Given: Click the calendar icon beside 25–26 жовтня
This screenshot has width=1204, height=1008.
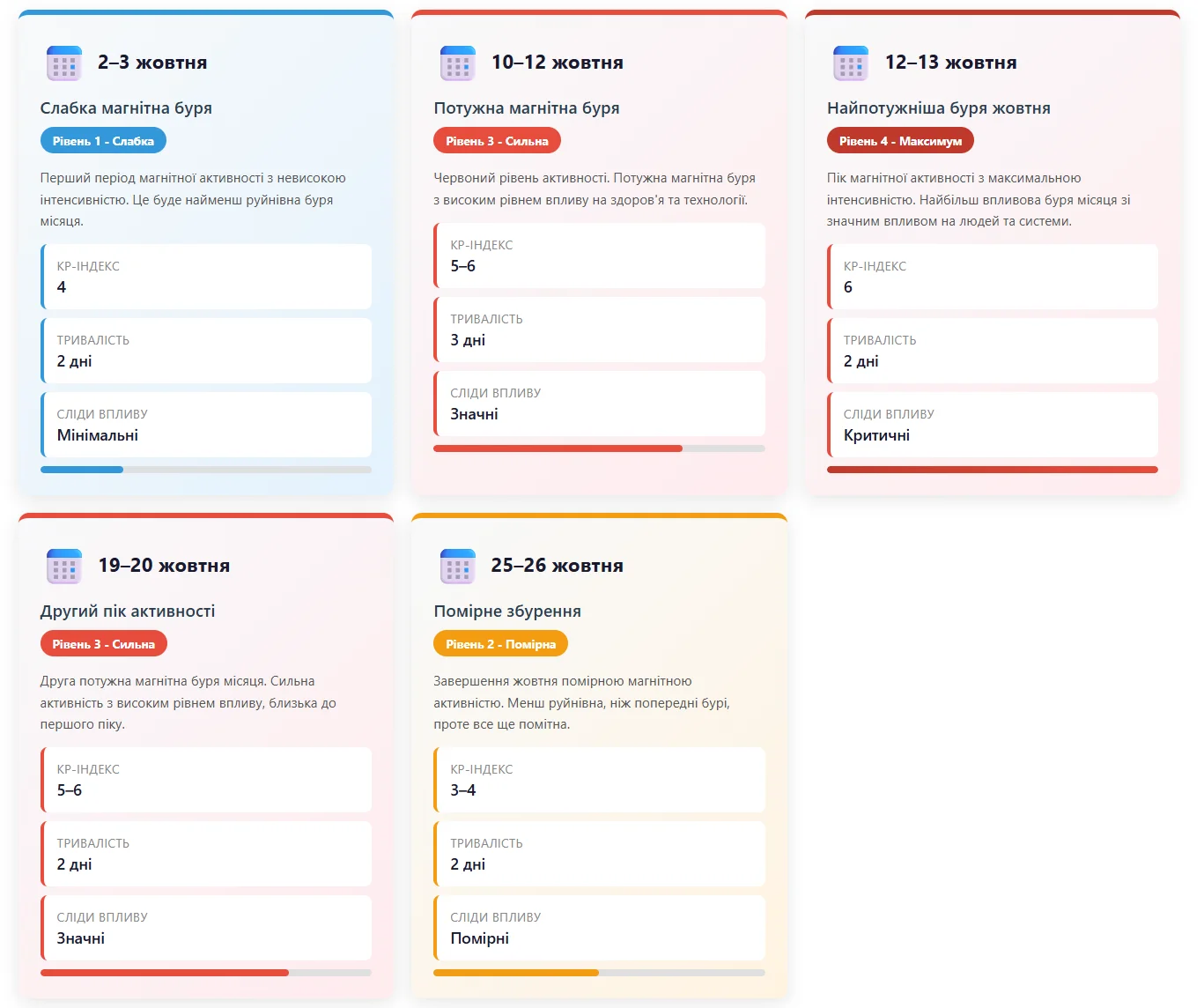Looking at the screenshot, I should 458,567.
